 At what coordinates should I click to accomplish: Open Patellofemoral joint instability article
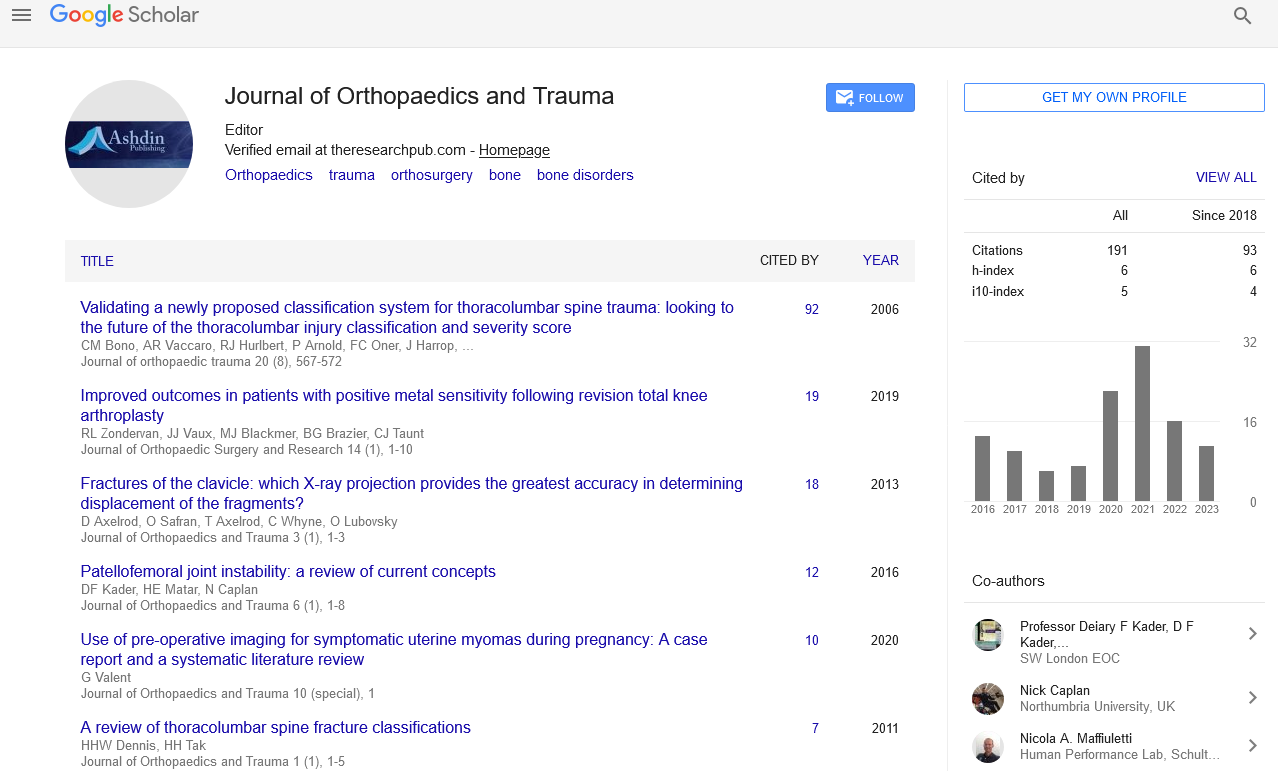coord(288,572)
